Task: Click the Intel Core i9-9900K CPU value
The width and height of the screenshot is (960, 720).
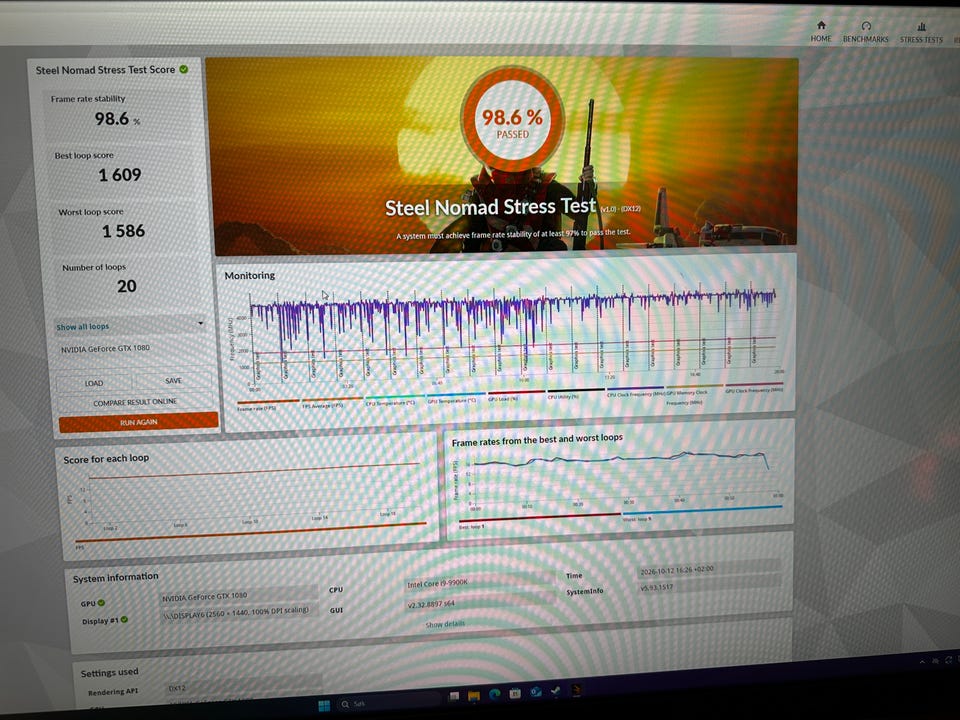Action: point(437,583)
